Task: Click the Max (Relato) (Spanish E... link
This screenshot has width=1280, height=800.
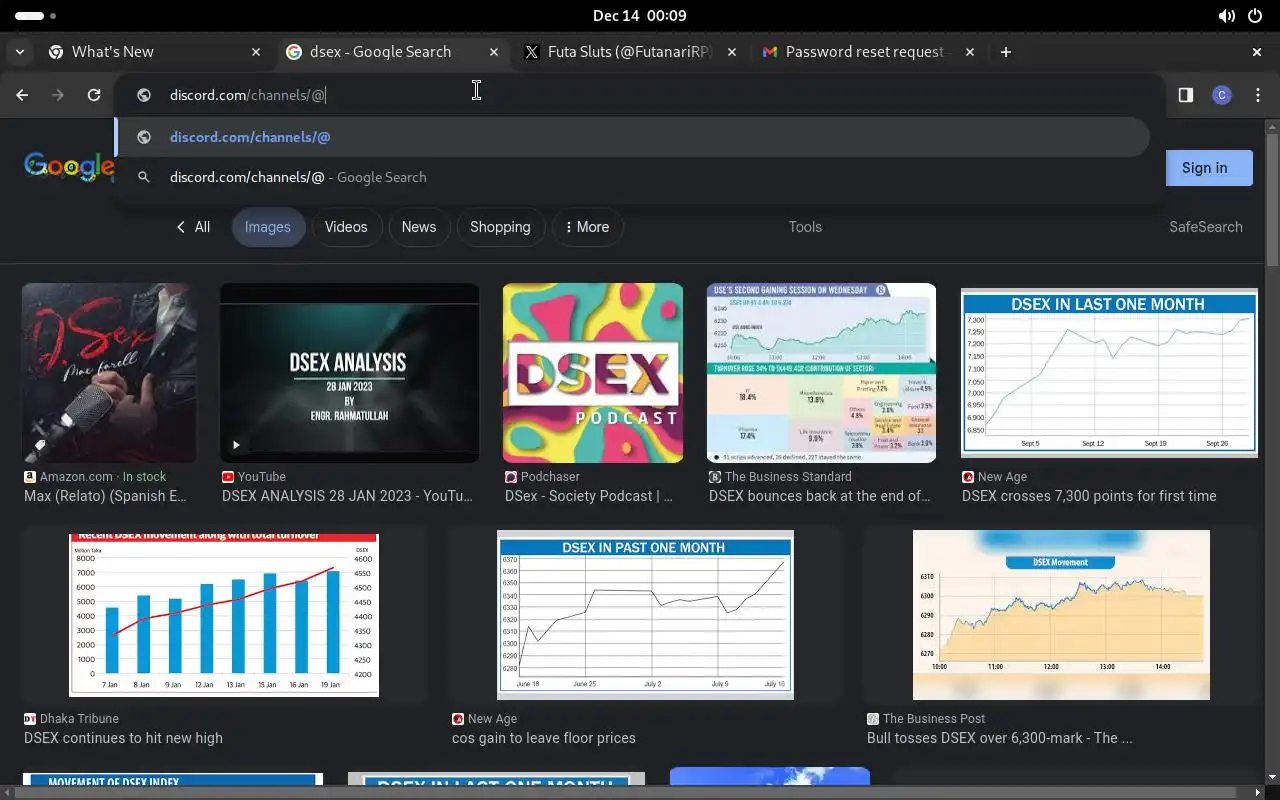Action: [105, 496]
